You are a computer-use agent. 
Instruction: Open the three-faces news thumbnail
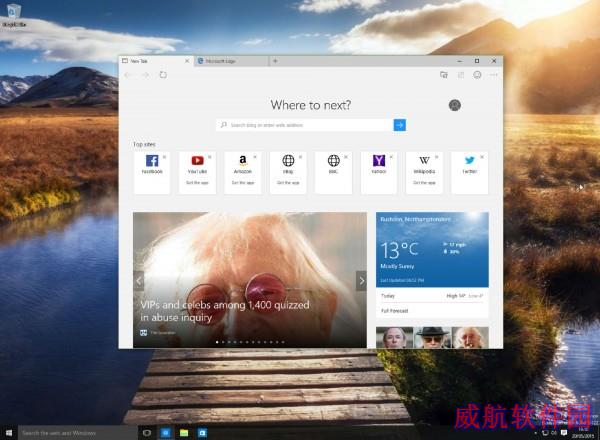pyautogui.click(x=432, y=337)
